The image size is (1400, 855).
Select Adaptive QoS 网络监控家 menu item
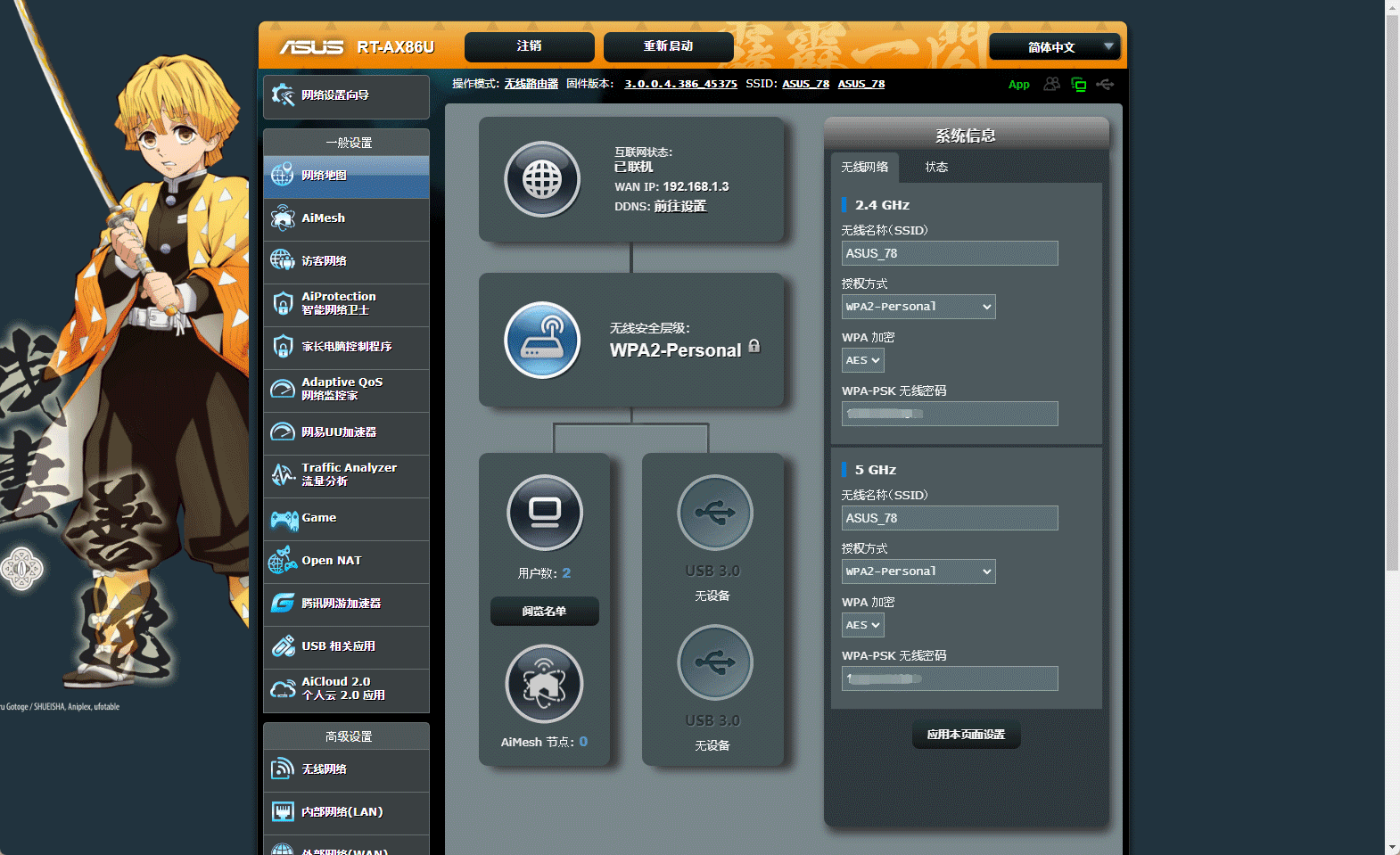tap(346, 389)
